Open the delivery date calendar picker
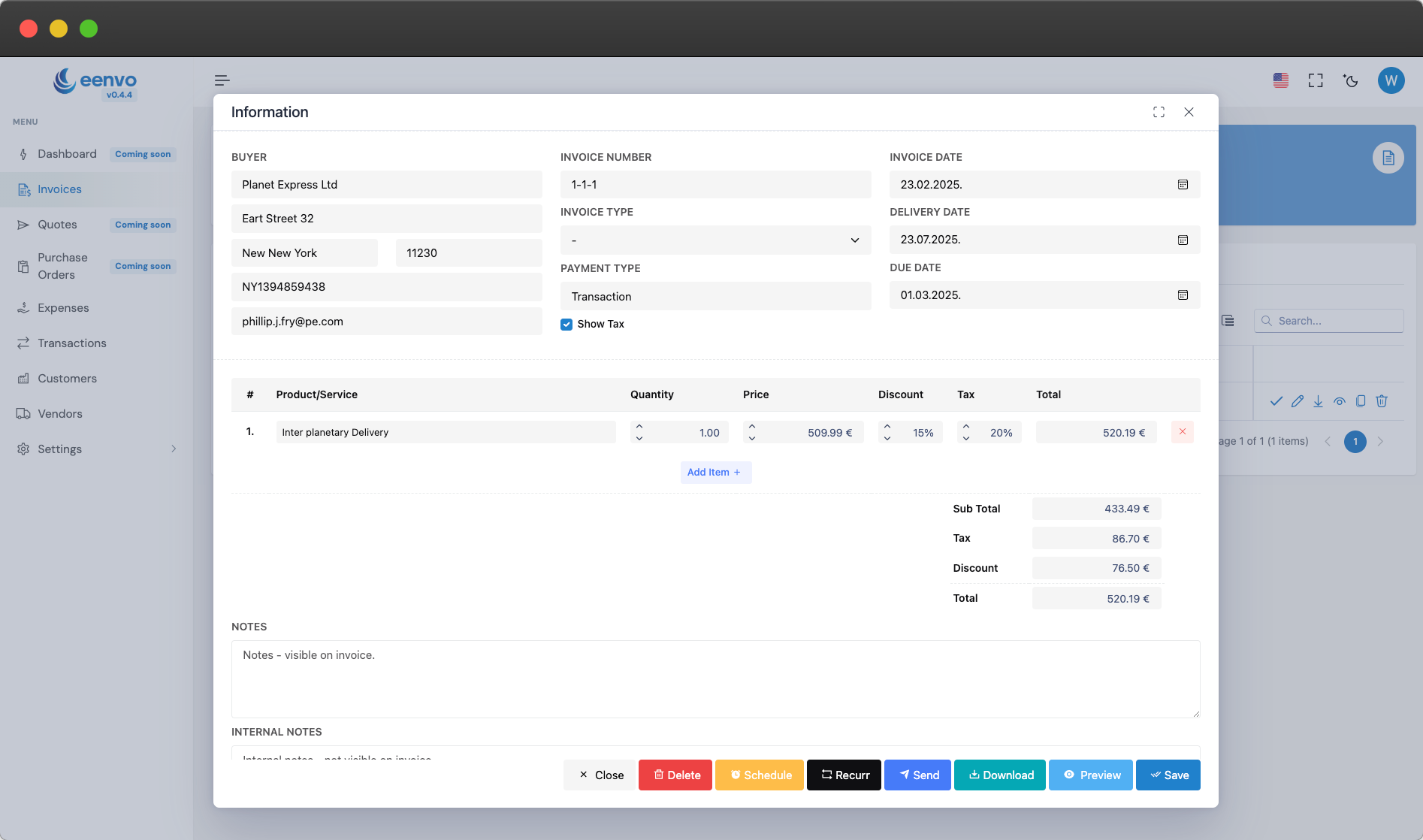 point(1183,240)
